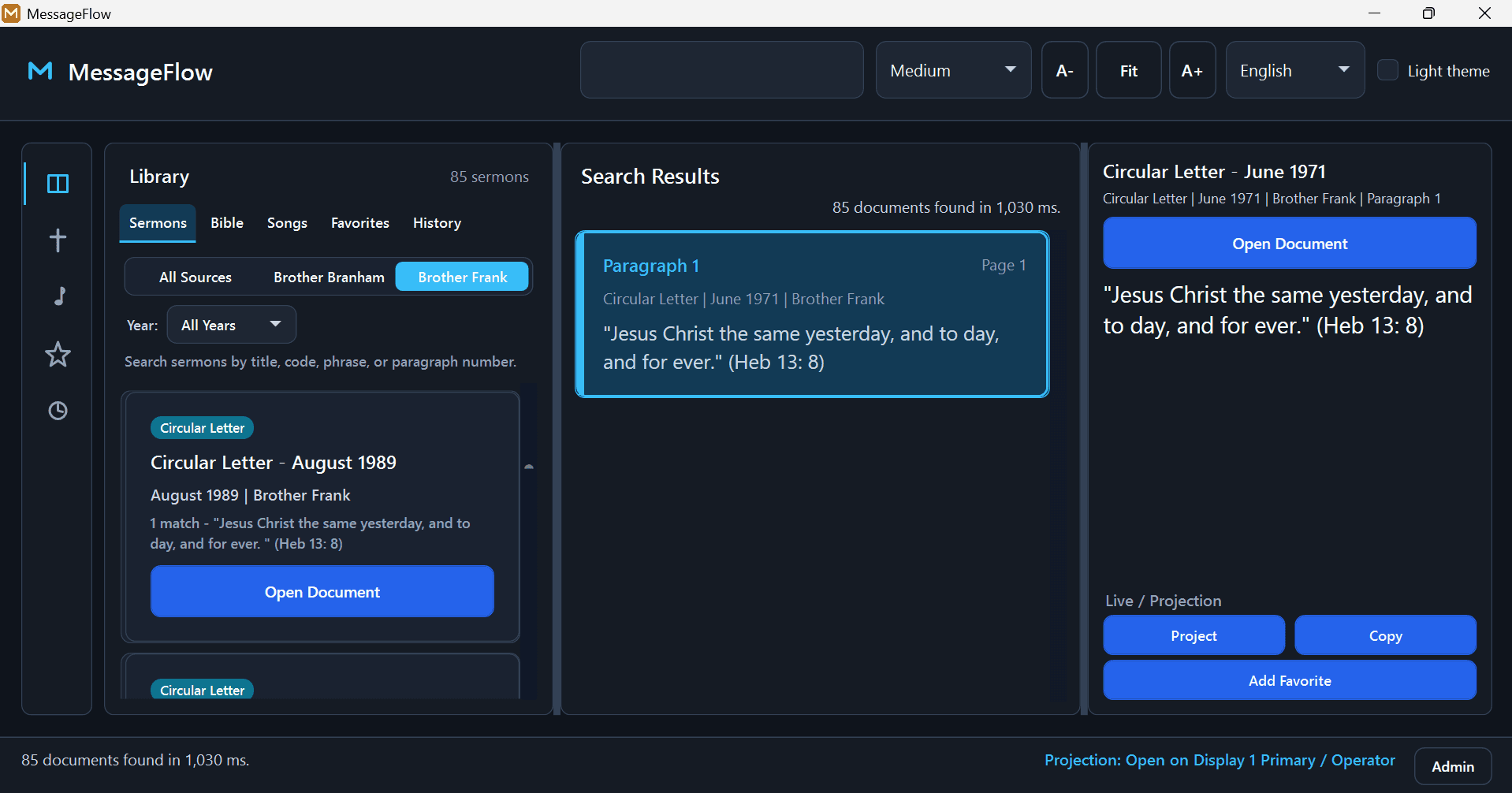Click the Circular Letter - August 1989 title
1512x793 pixels.
[x=273, y=463]
